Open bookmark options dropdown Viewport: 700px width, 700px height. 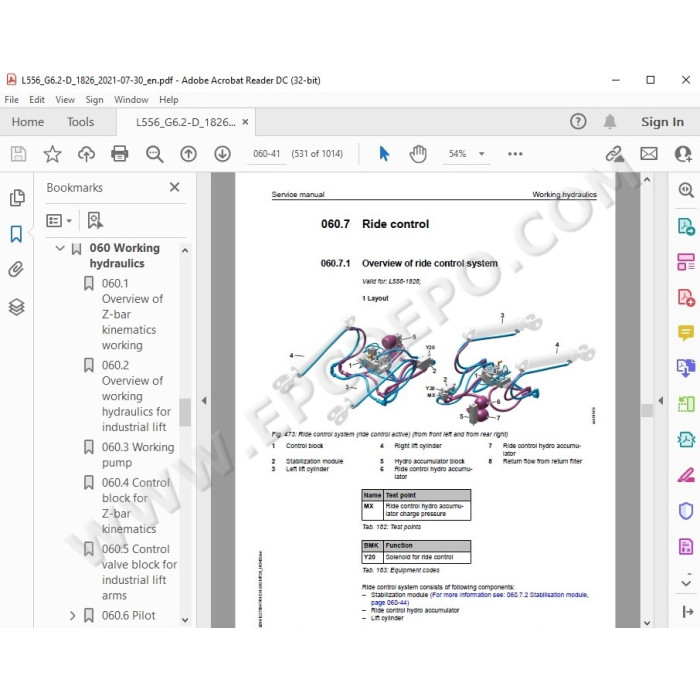tap(58, 221)
